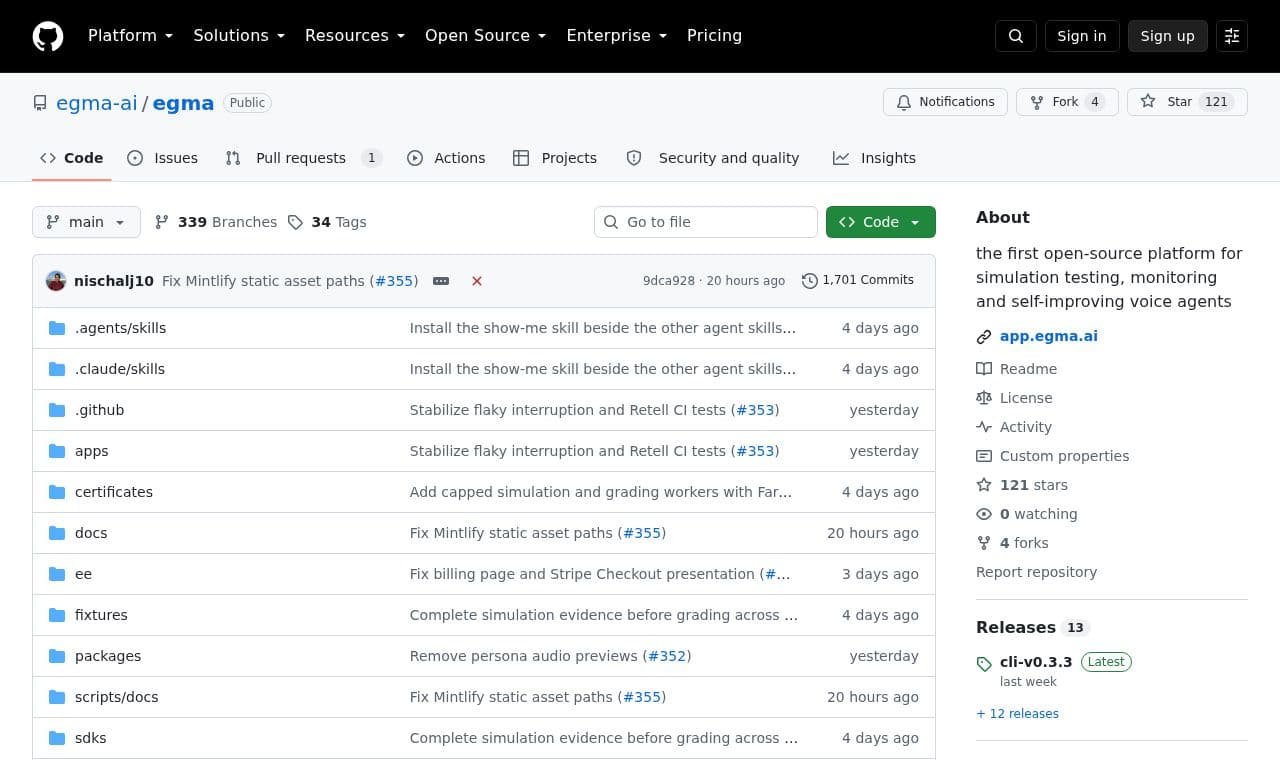Image resolution: width=1280 pixels, height=760 pixels.
Task: Open the 34 Tags list
Action: pos(327,222)
